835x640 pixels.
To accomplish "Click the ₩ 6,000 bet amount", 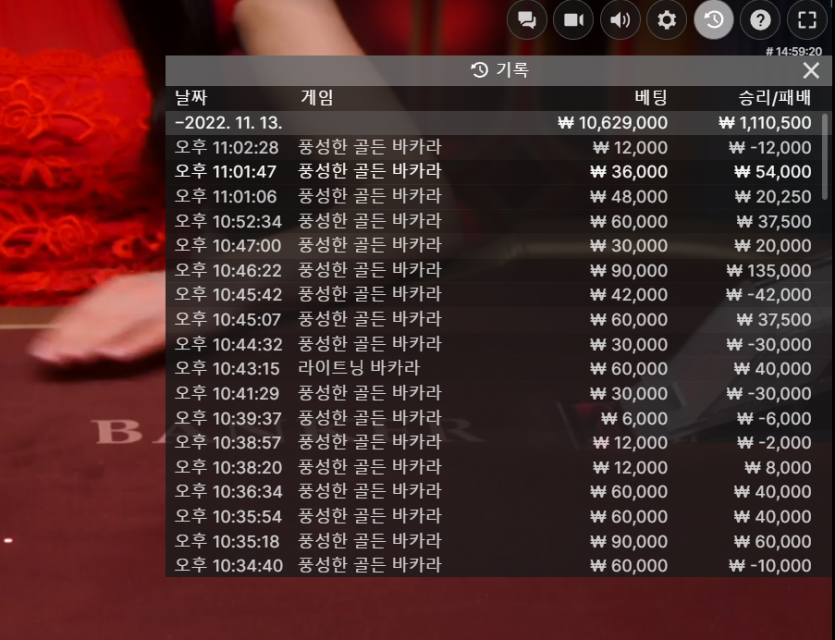I will [x=634, y=418].
